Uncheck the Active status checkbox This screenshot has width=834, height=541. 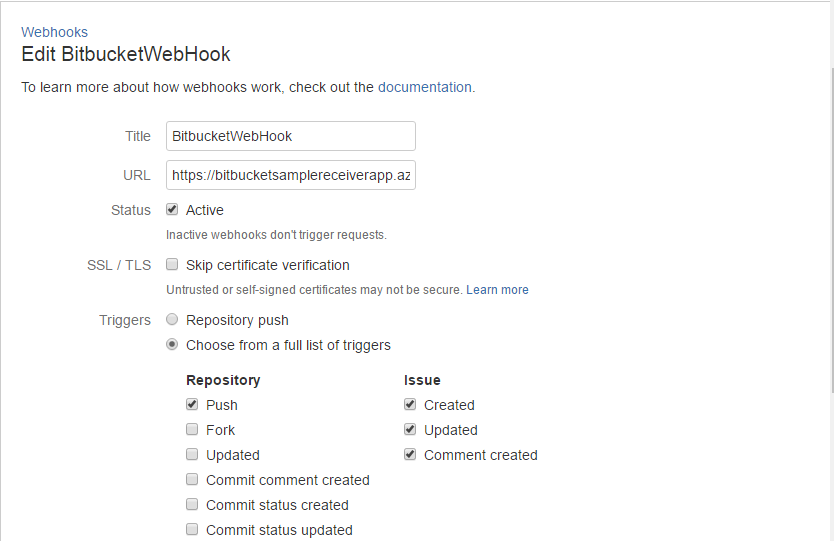[x=172, y=210]
